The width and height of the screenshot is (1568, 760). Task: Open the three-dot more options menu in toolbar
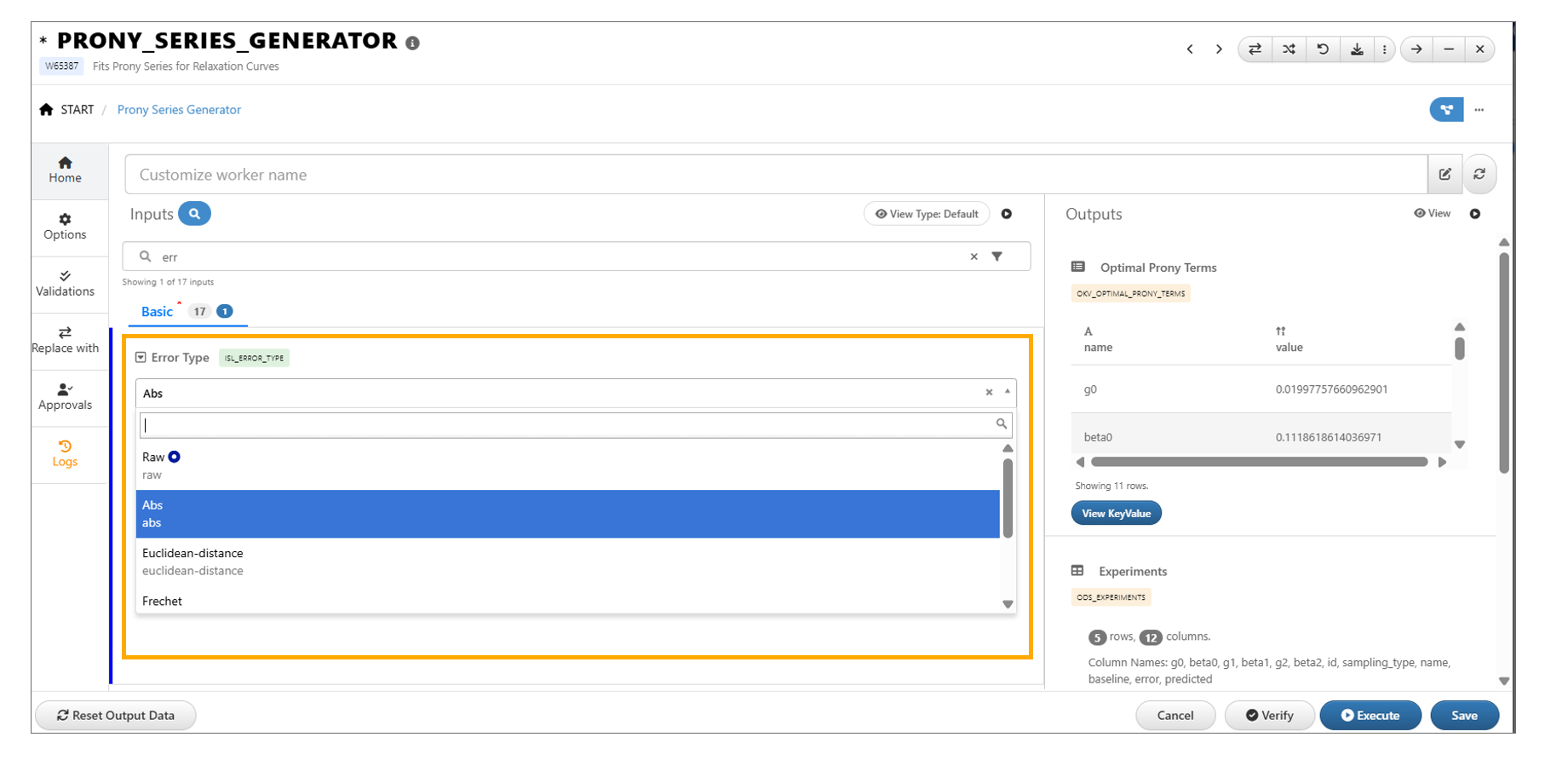1384,49
